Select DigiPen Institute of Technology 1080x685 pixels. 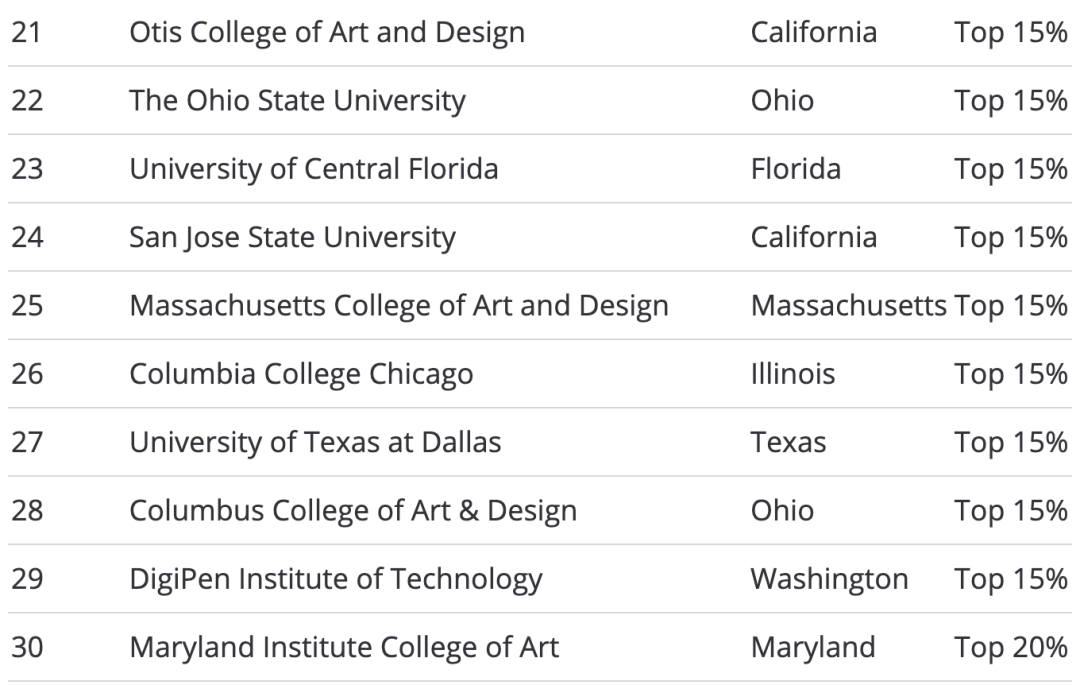pyautogui.click(x=336, y=580)
